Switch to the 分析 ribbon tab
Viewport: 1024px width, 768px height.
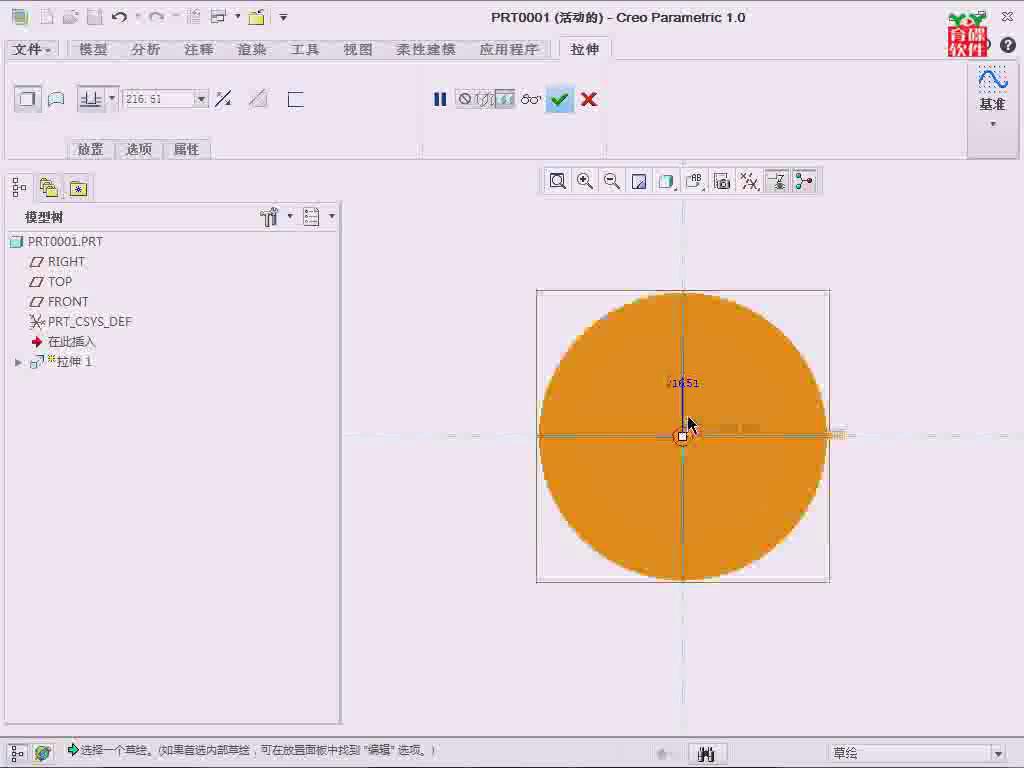[x=146, y=49]
